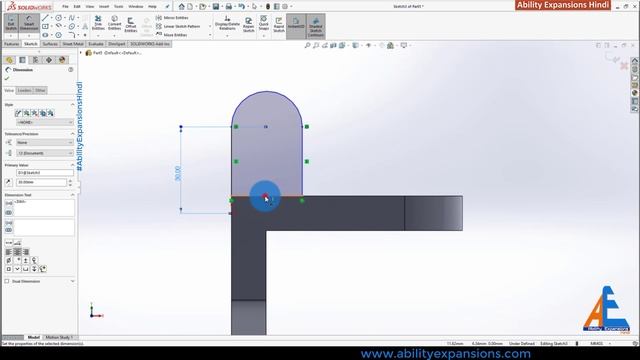Viewport: 640px width, 360px height.
Task: Select the Leaders tab in Dimension panel
Action: (24, 91)
